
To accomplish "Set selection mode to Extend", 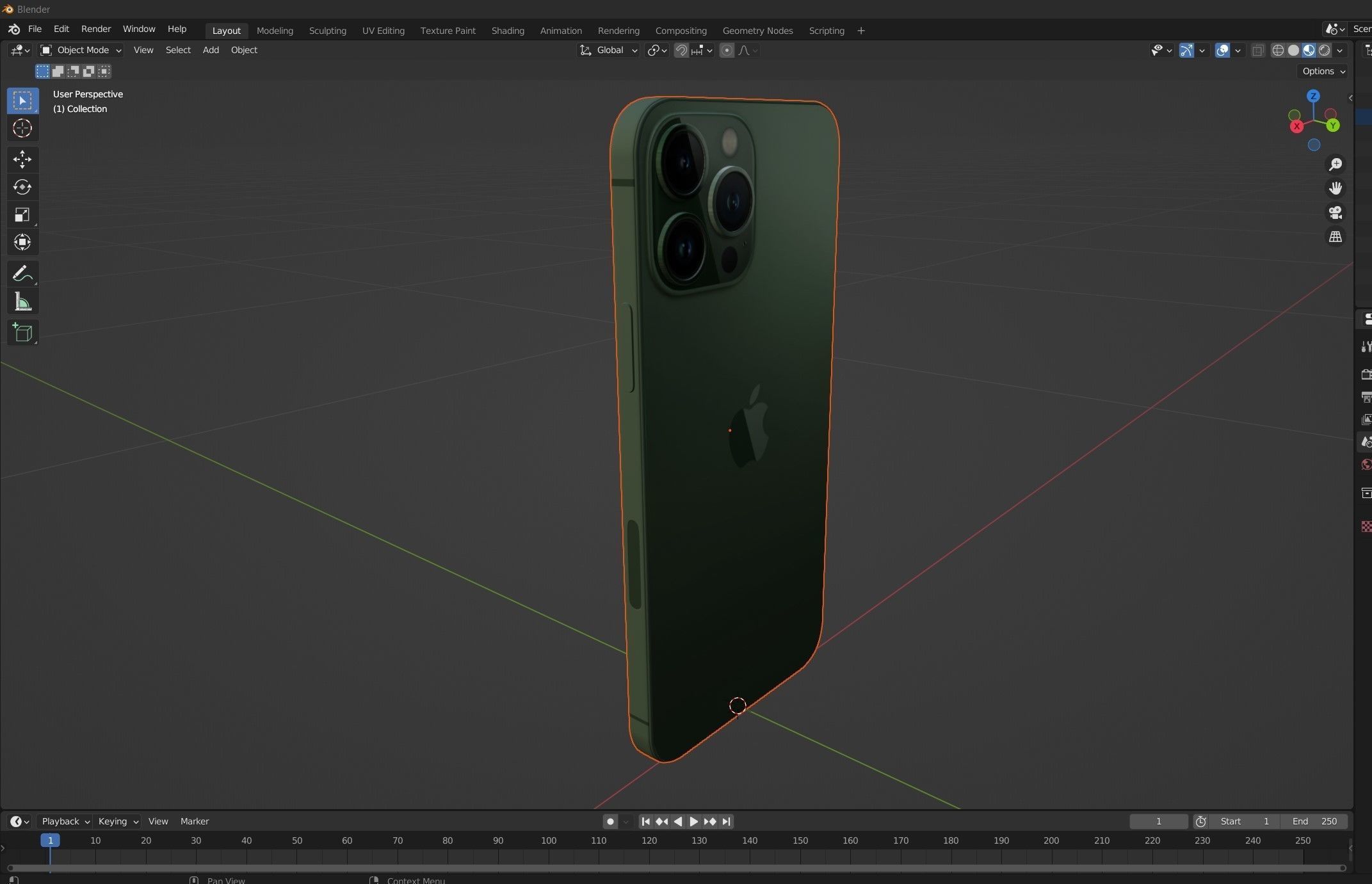I will [58, 71].
